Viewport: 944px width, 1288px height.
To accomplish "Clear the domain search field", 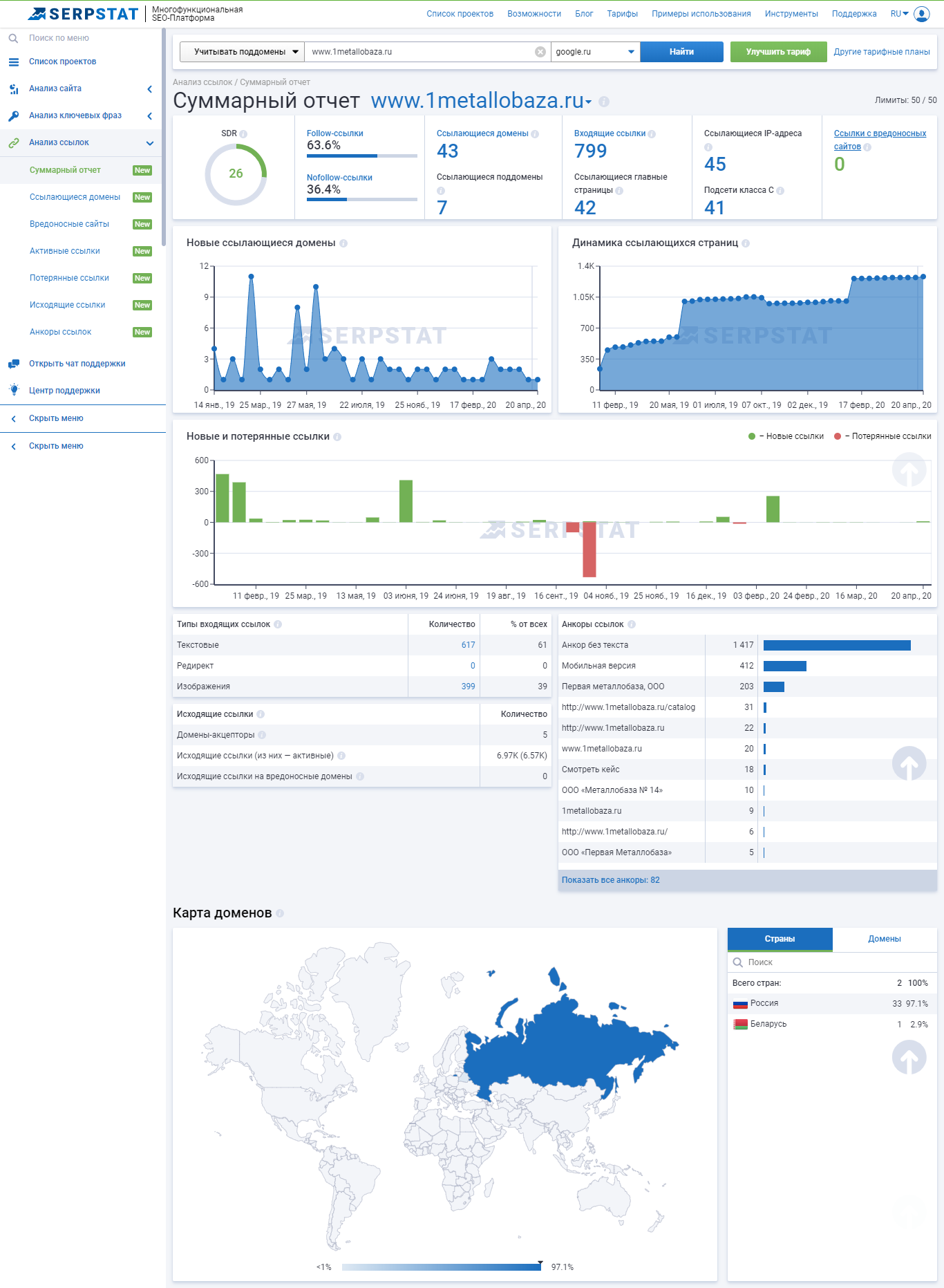I will 540,52.
